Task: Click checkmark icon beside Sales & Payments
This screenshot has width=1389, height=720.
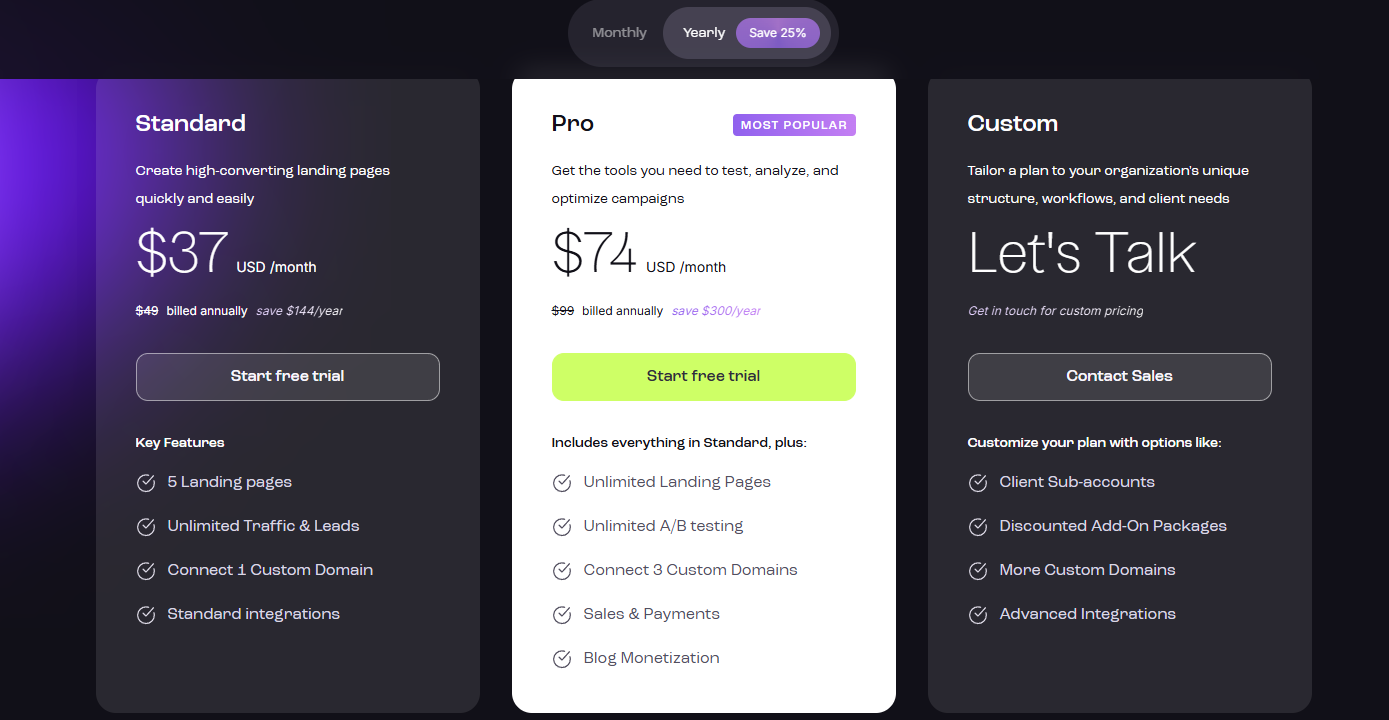Action: (562, 615)
